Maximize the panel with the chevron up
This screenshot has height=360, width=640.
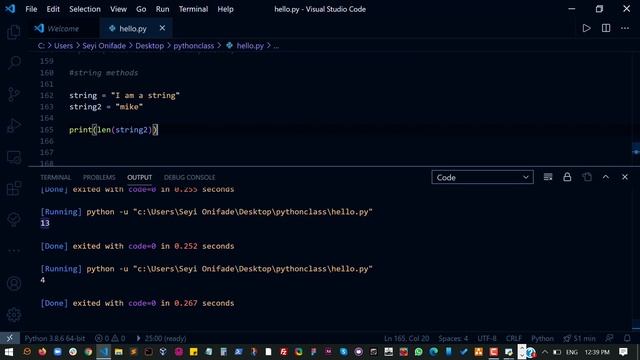[x=606, y=177]
